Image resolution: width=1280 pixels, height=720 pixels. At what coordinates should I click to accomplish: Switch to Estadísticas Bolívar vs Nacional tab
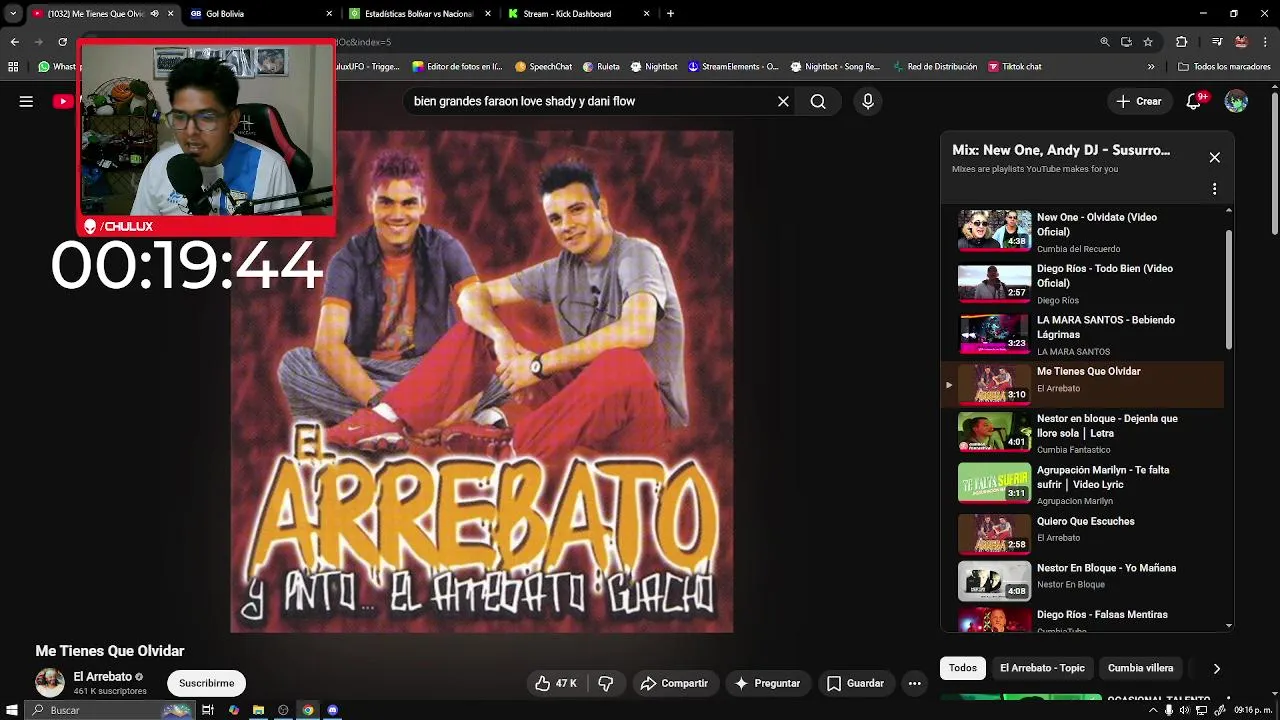(418, 14)
